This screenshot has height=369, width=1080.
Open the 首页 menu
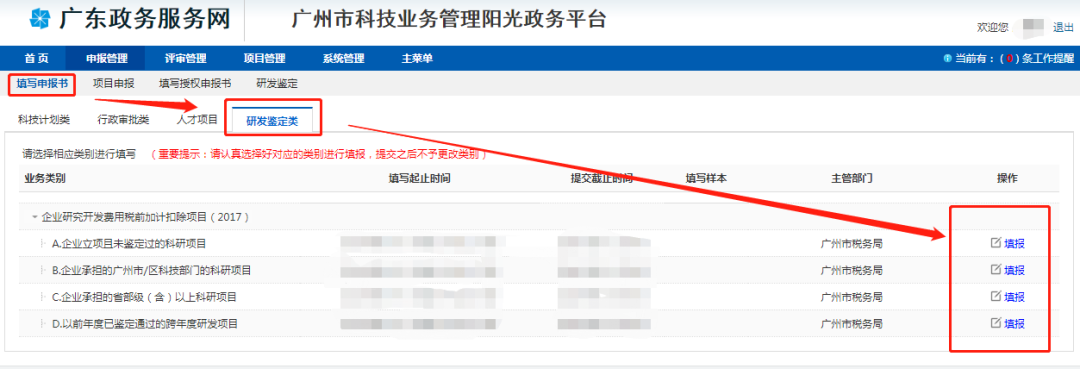[x=37, y=59]
